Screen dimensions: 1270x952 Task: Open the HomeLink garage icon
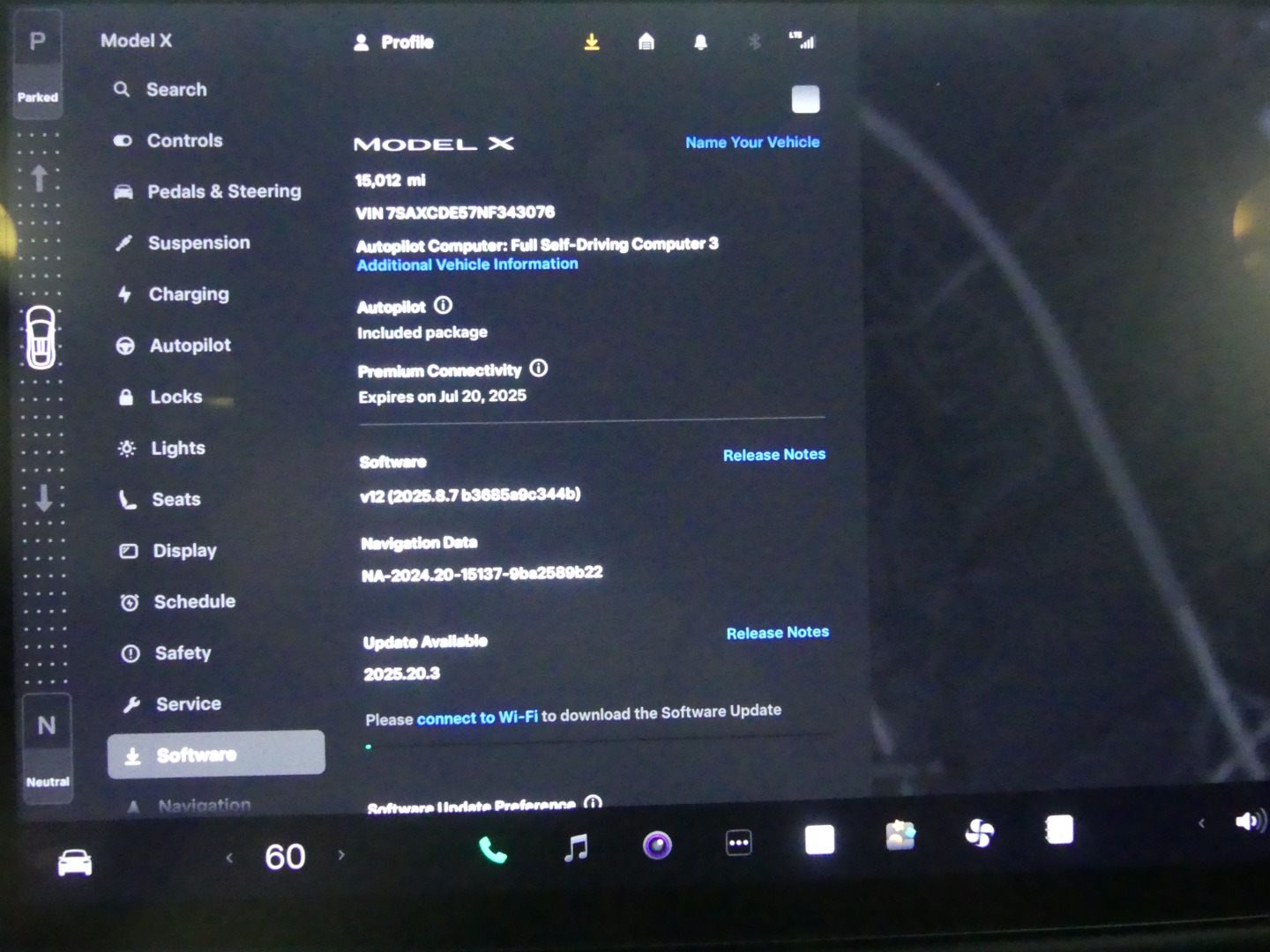(646, 42)
